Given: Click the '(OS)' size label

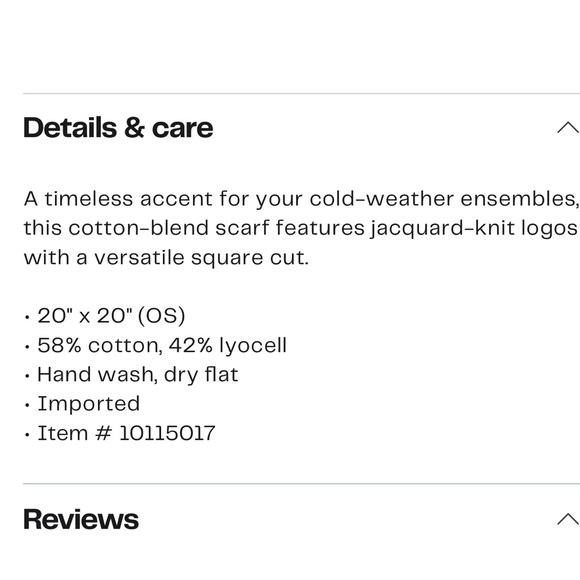Looking at the screenshot, I should (x=161, y=316).
